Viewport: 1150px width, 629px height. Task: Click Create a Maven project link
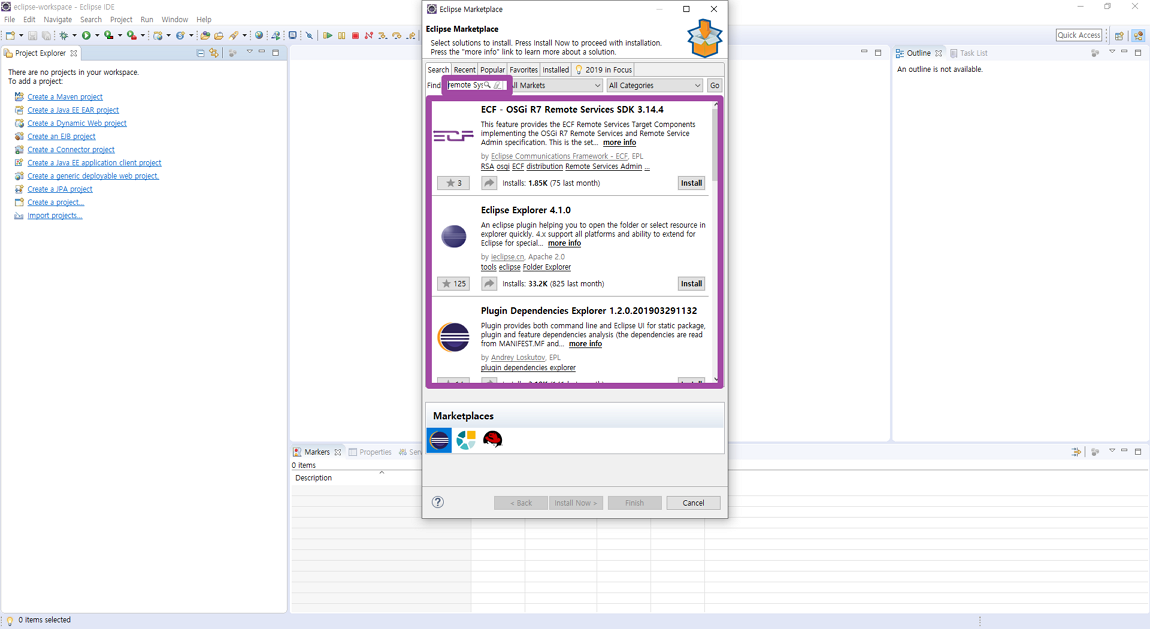[65, 97]
